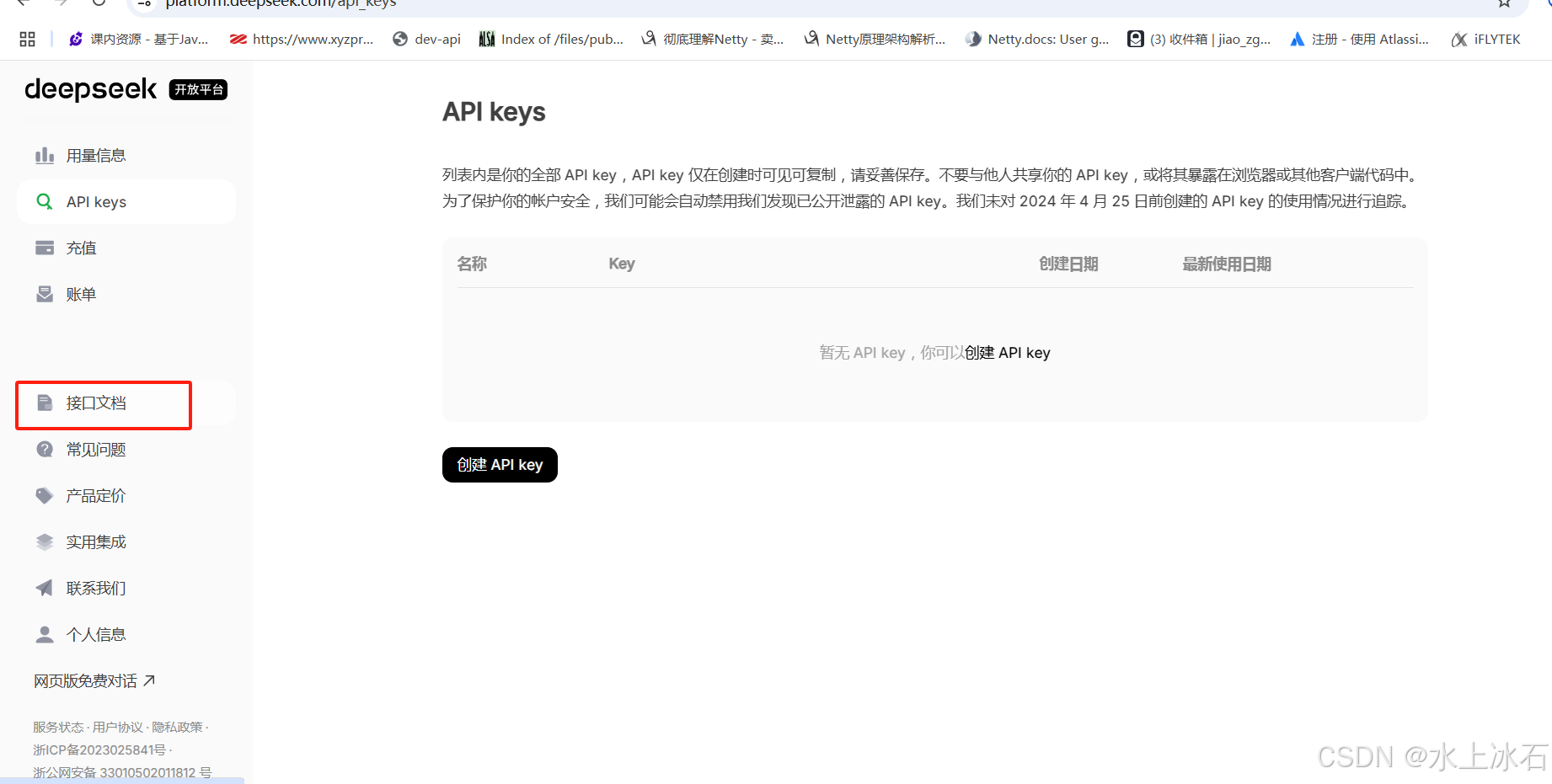Click the 接口文档 document icon
This screenshot has width=1552, height=784.
tap(45, 403)
